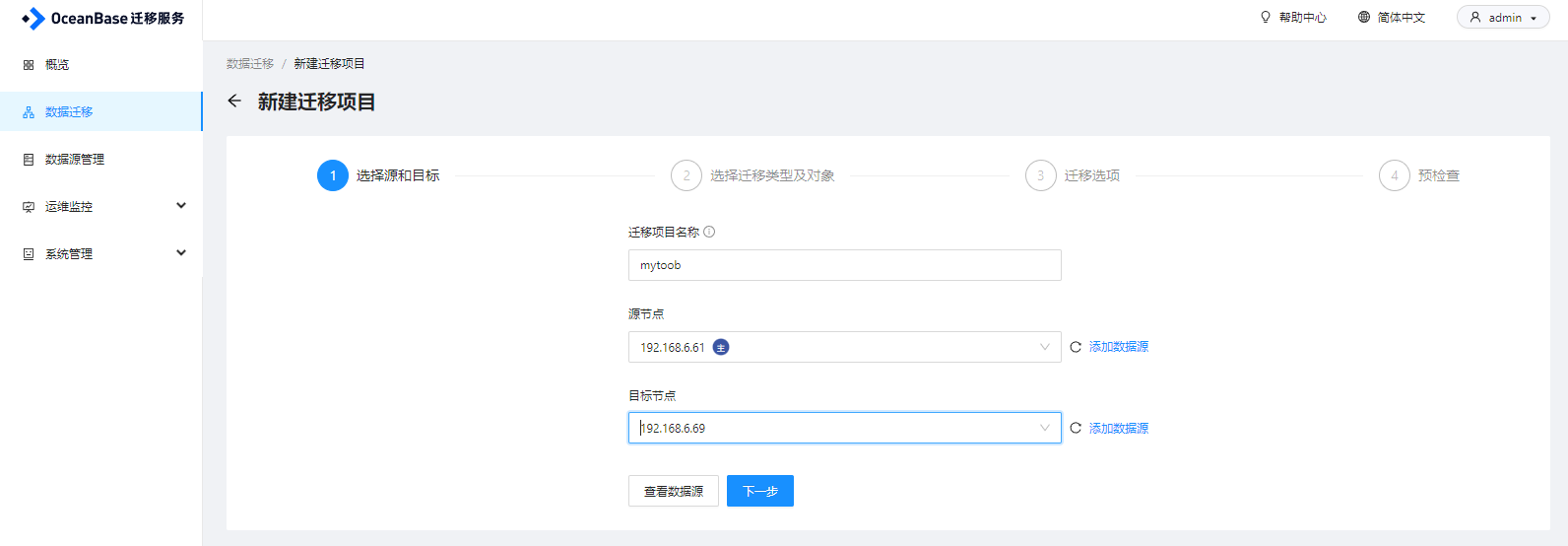The height and width of the screenshot is (546, 1568).
Task: Click the info icon next to 迁移项目名称
Action: click(x=709, y=233)
